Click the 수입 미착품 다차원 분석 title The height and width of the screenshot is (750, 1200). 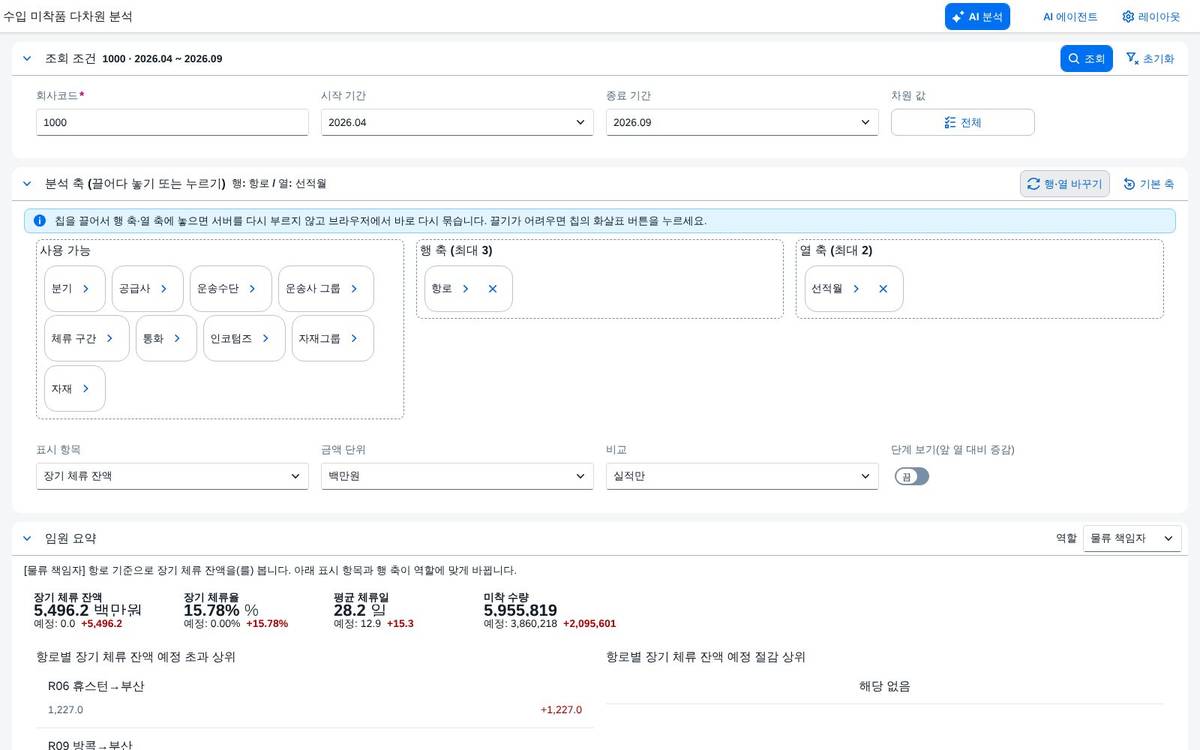point(68,17)
